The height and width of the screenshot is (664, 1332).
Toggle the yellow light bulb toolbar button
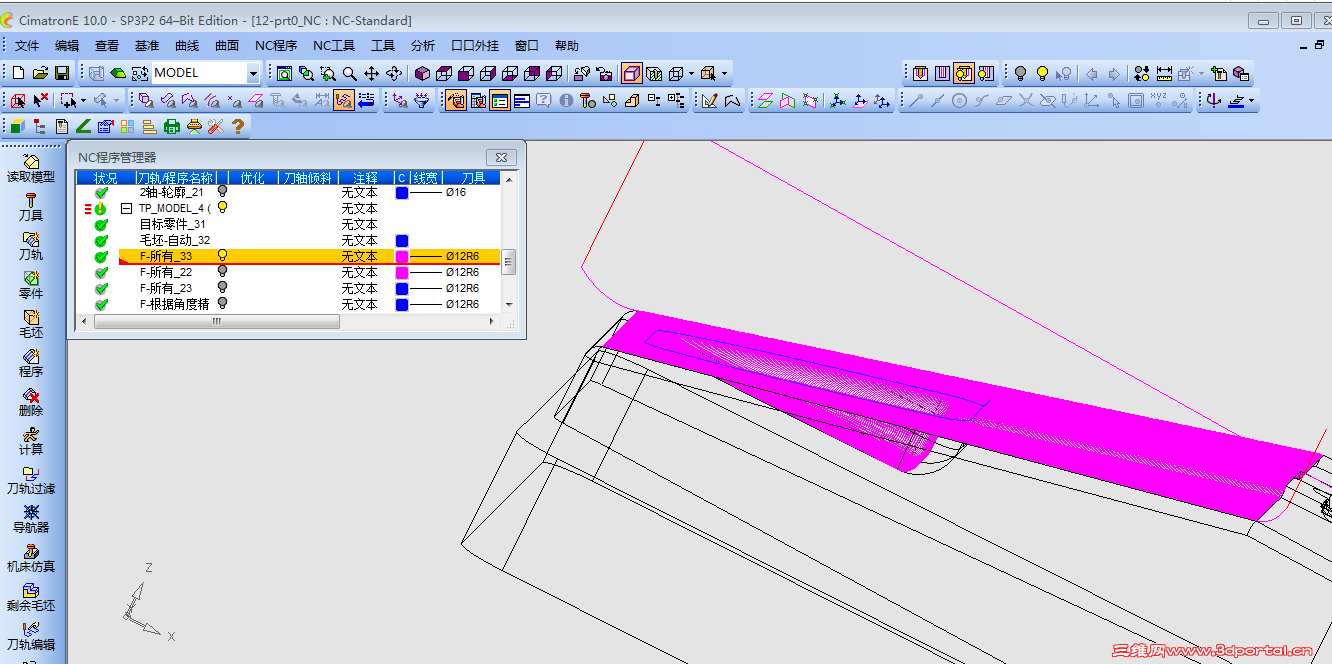[x=1042, y=73]
